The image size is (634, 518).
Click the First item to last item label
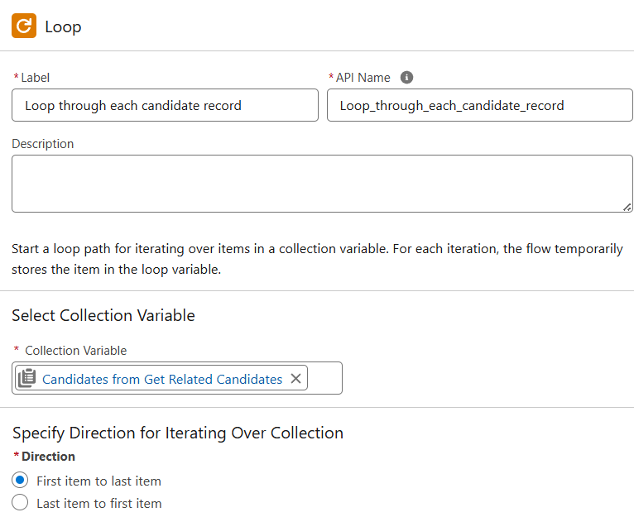pos(99,481)
